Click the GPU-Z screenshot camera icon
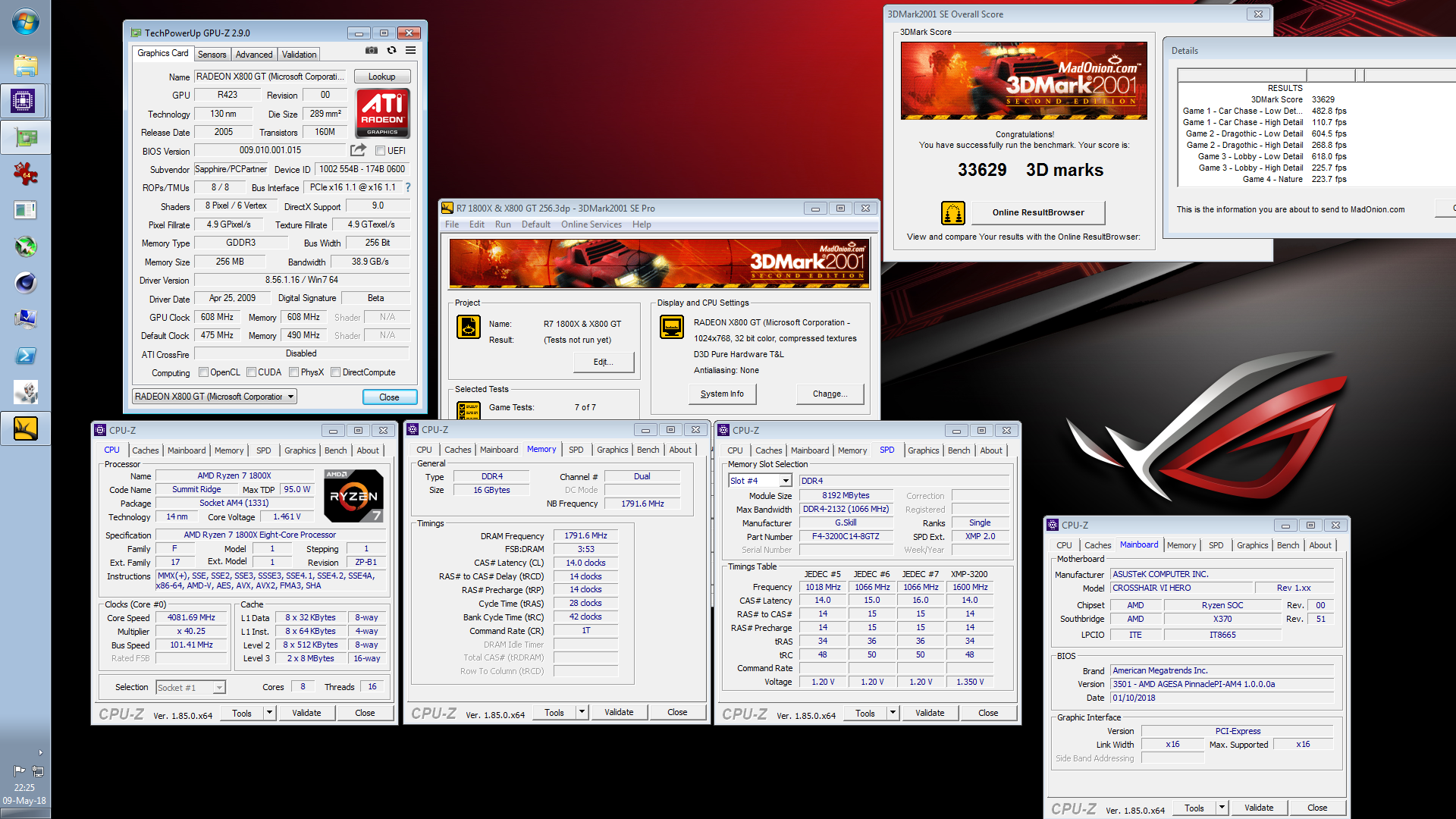This screenshot has height=819, width=1456. (x=372, y=51)
